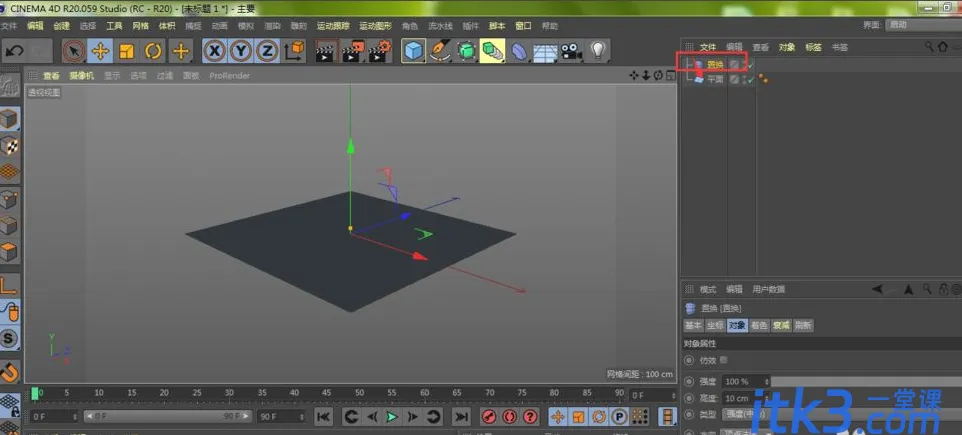Switch to the 刷新 attribute tab

point(802,325)
